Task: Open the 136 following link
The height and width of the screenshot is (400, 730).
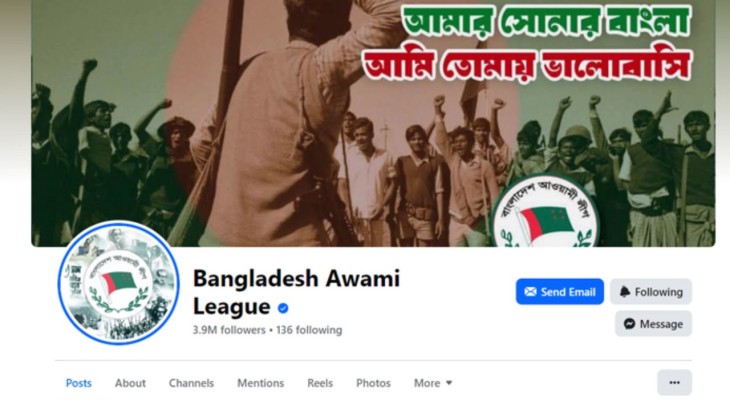Action: pos(309,330)
